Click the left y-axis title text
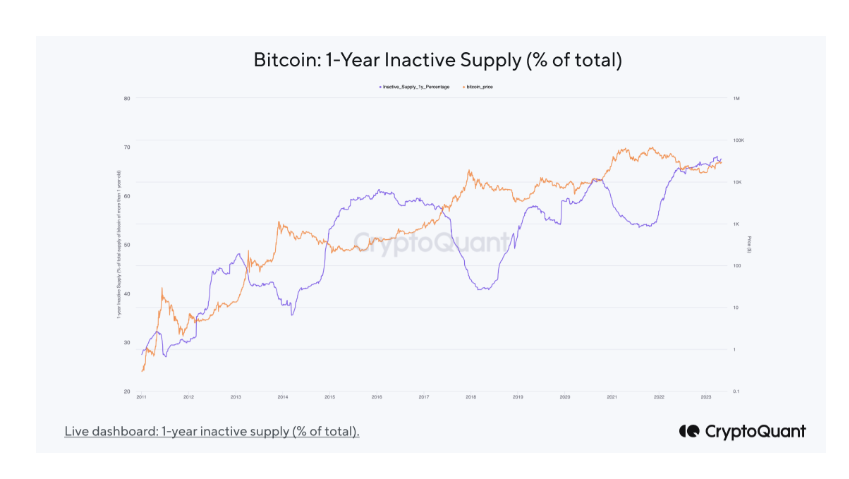Viewport: 849px width, 479px height. pos(118,245)
